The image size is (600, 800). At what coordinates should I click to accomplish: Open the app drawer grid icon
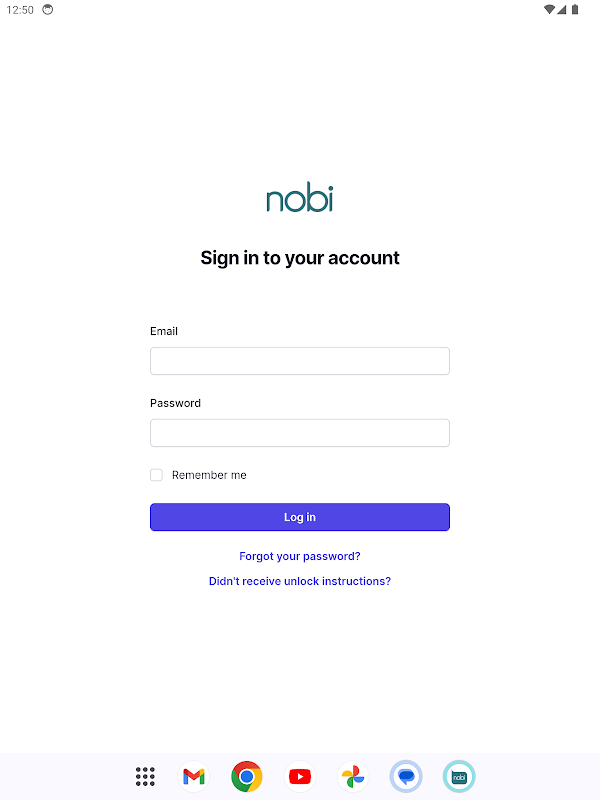145,776
